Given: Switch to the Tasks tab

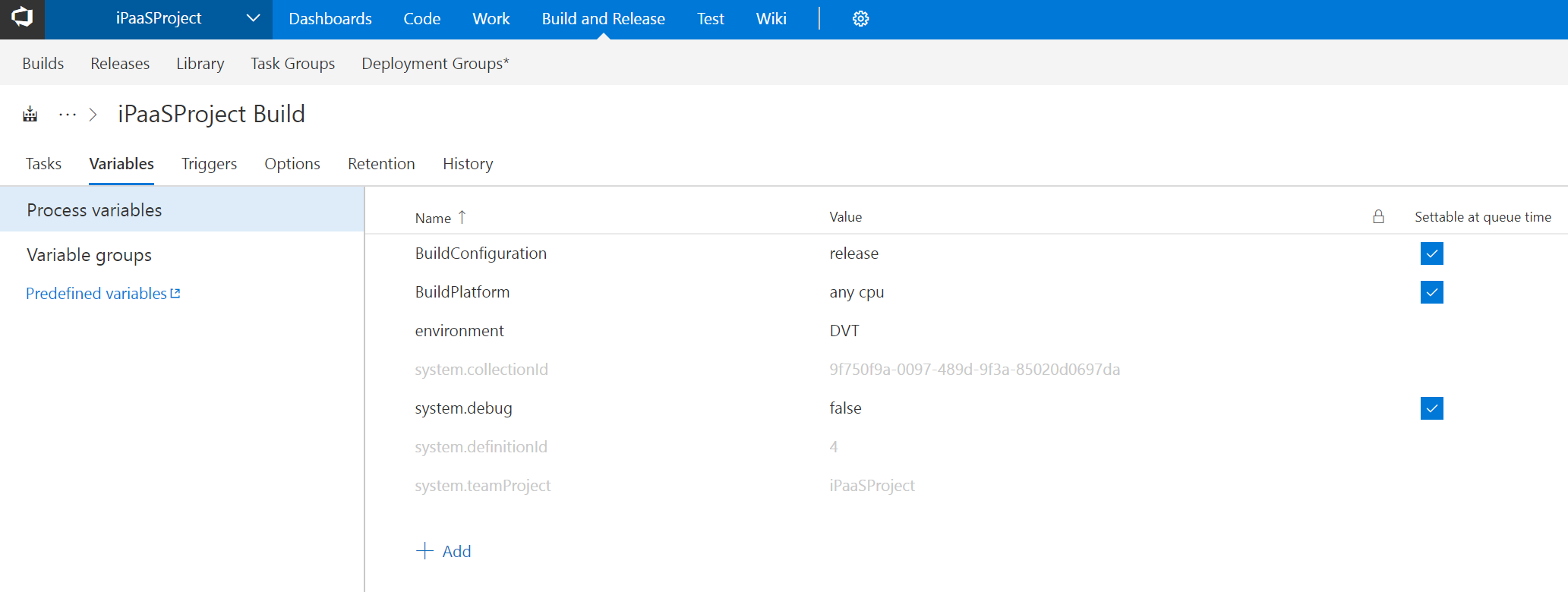Looking at the screenshot, I should (x=43, y=164).
